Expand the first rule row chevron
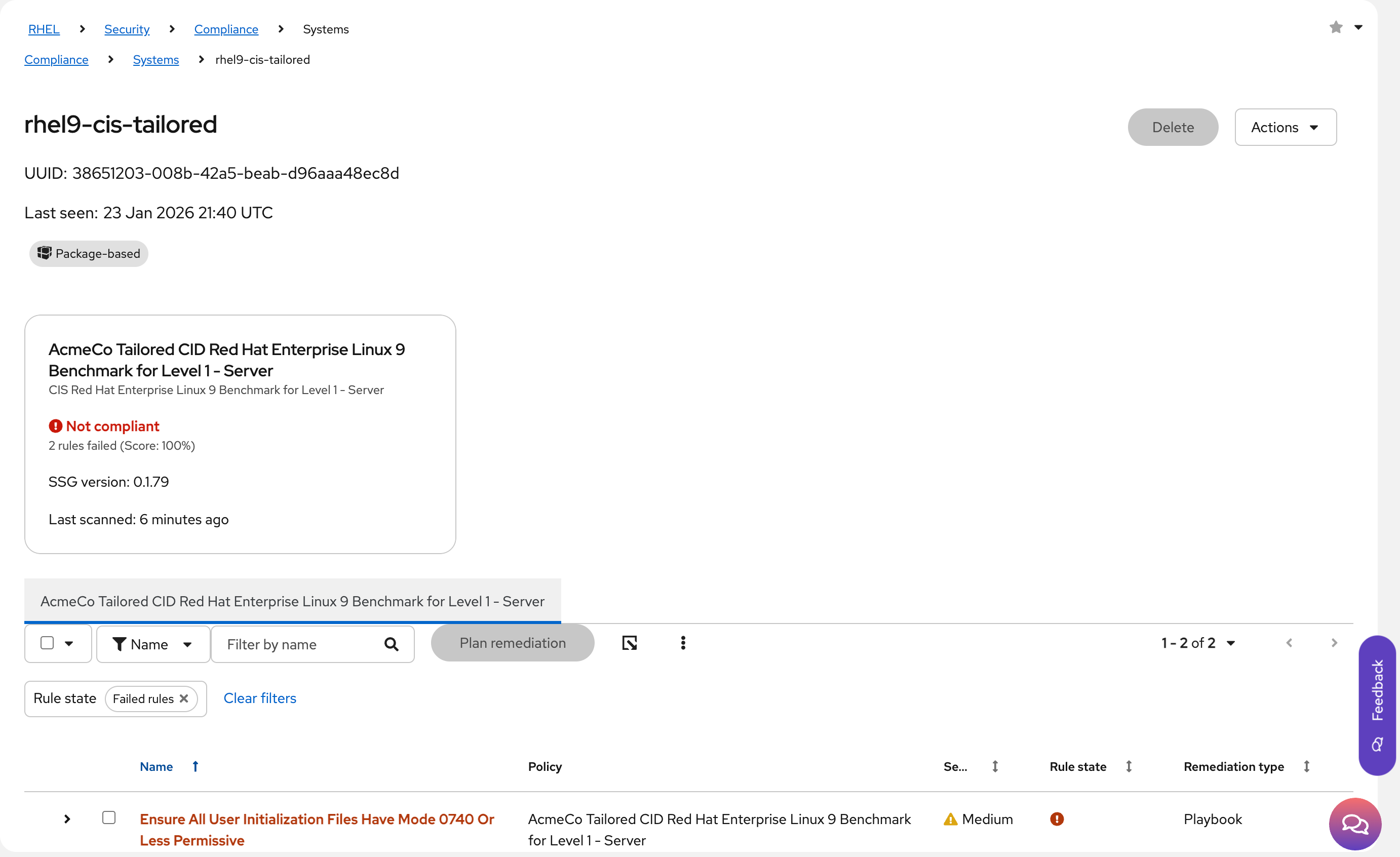This screenshot has width=1400, height=857. 67,819
